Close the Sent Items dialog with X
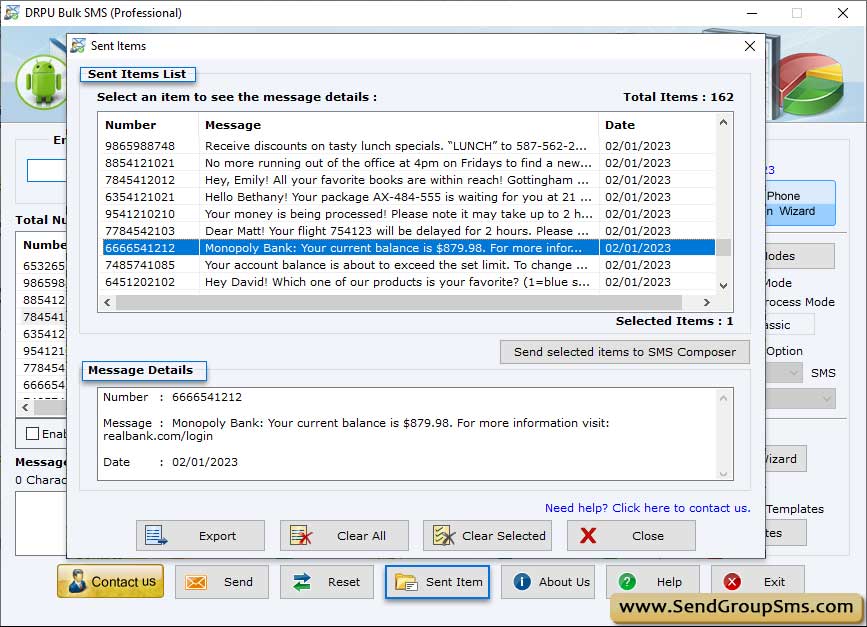This screenshot has width=867, height=627. (x=750, y=46)
